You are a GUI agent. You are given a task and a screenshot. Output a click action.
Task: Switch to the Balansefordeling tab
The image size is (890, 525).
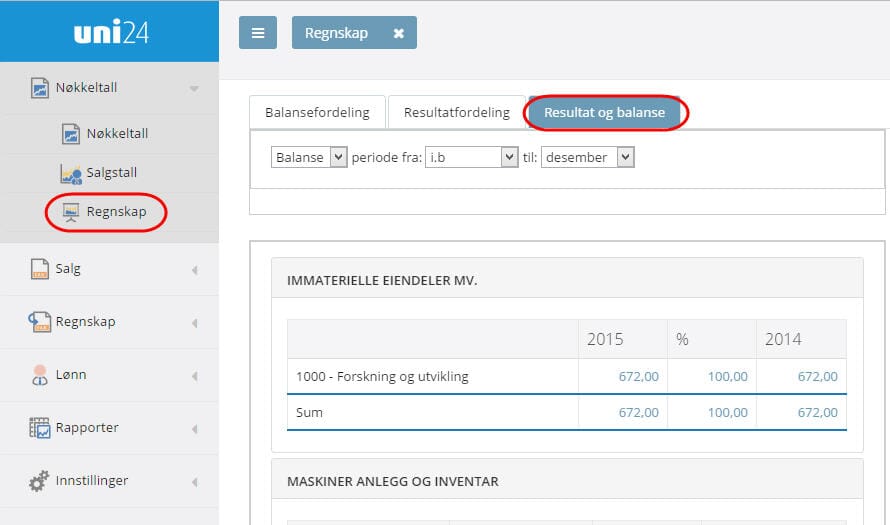click(317, 113)
